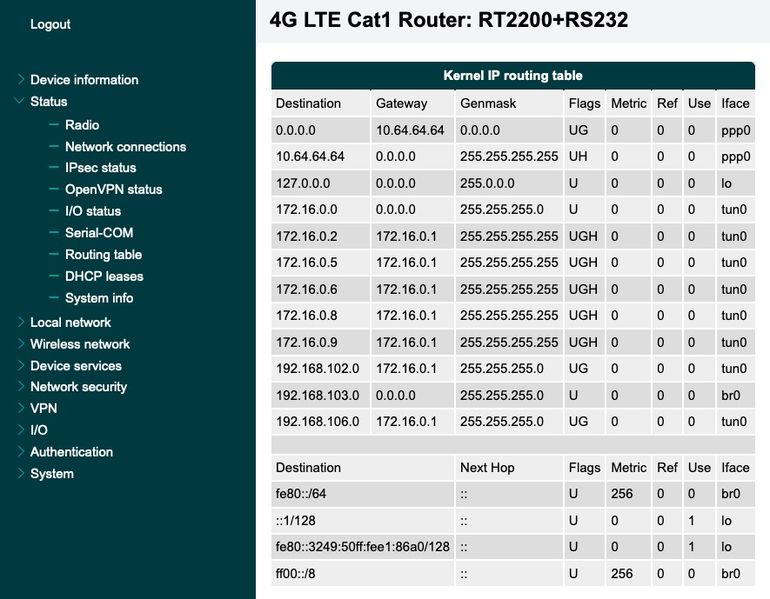Open the OpenVPN status page
This screenshot has width=770, height=599.
[x=113, y=190]
